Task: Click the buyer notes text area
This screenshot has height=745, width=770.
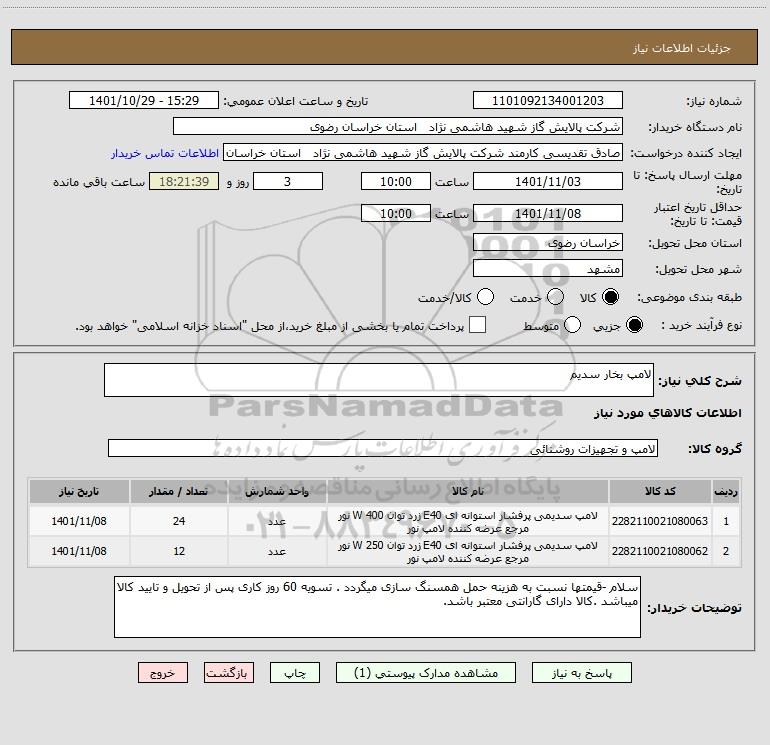Action: [x=377, y=607]
